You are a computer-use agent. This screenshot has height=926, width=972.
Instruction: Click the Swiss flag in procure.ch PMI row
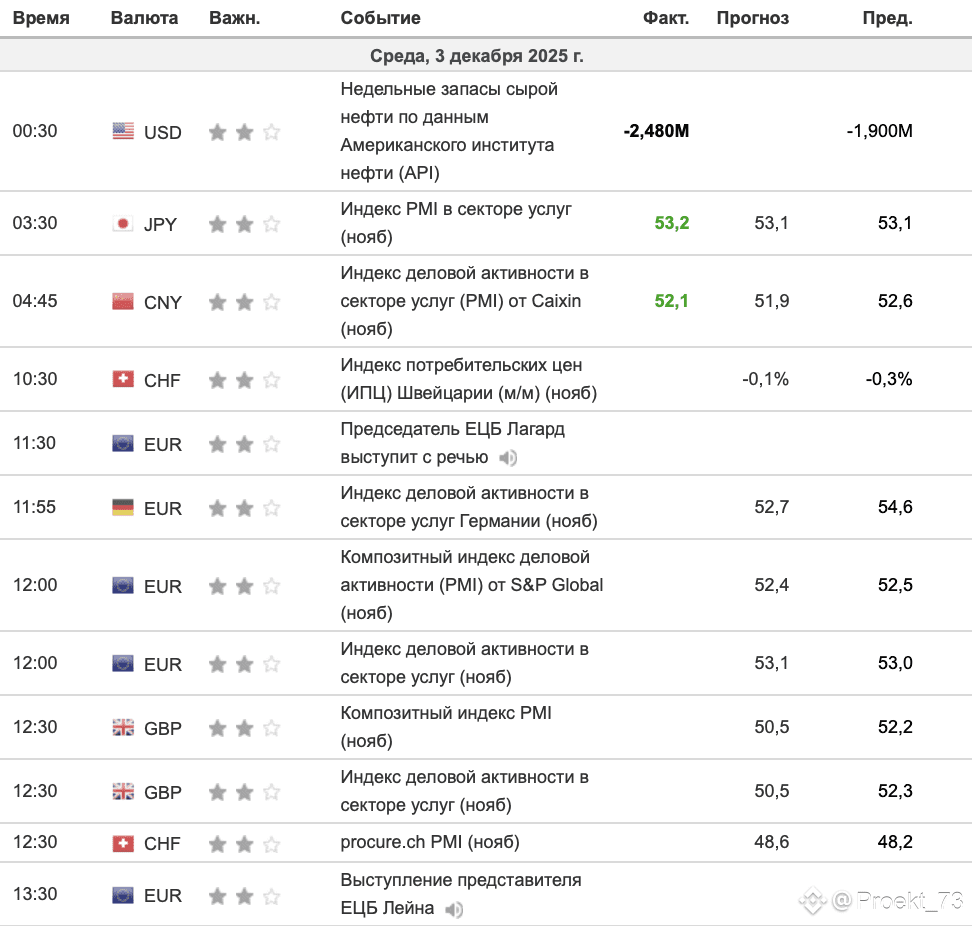coord(123,844)
